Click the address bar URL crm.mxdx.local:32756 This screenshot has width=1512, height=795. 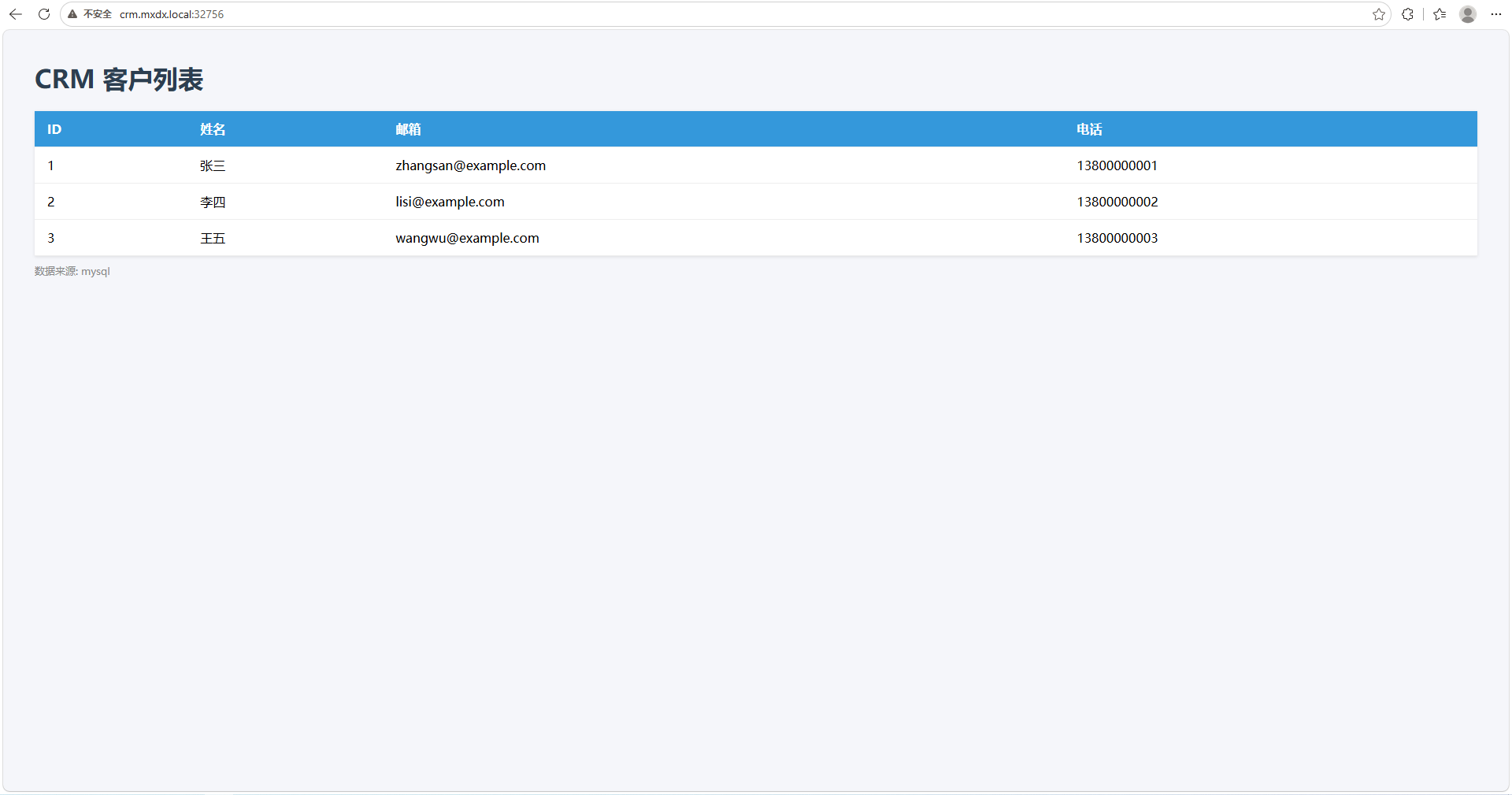click(x=172, y=14)
